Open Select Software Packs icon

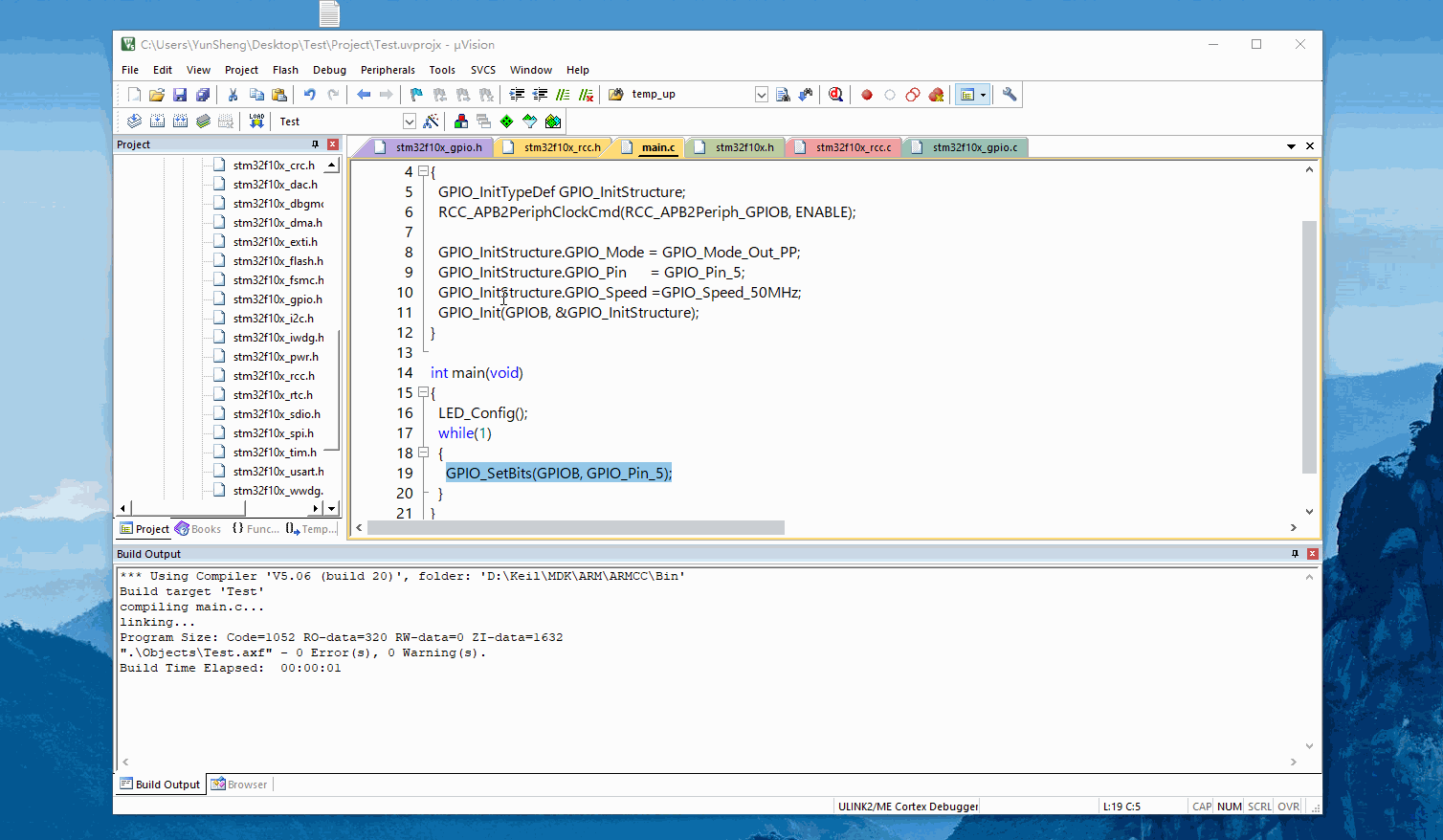(x=529, y=122)
